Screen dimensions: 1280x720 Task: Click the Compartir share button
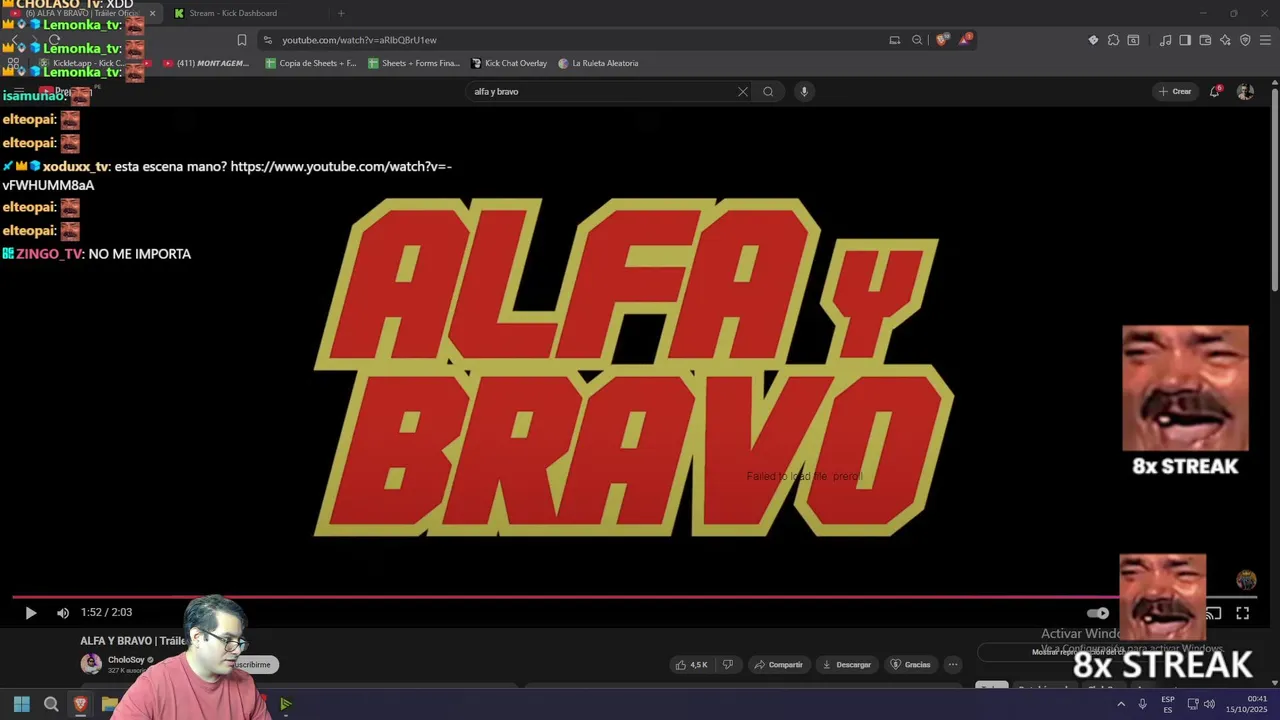point(778,665)
